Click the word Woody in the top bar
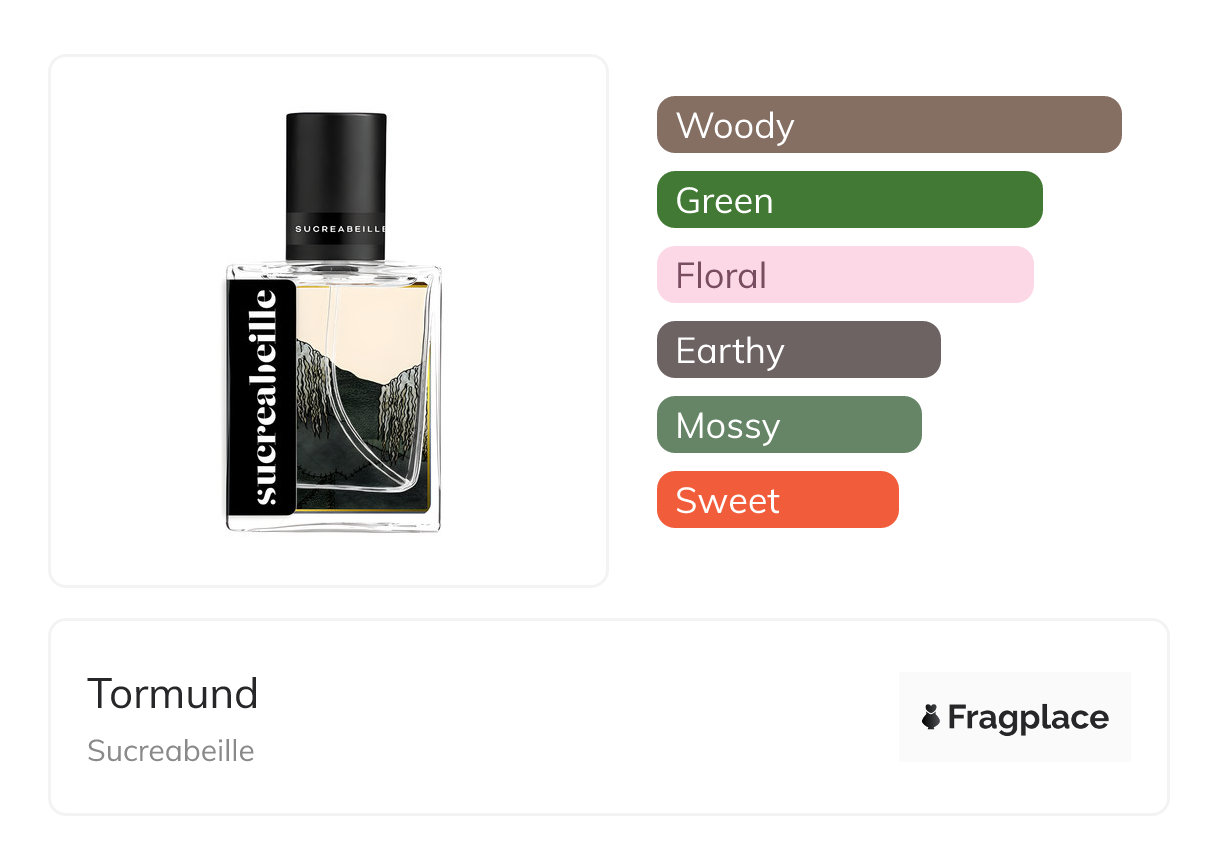 coord(735,125)
